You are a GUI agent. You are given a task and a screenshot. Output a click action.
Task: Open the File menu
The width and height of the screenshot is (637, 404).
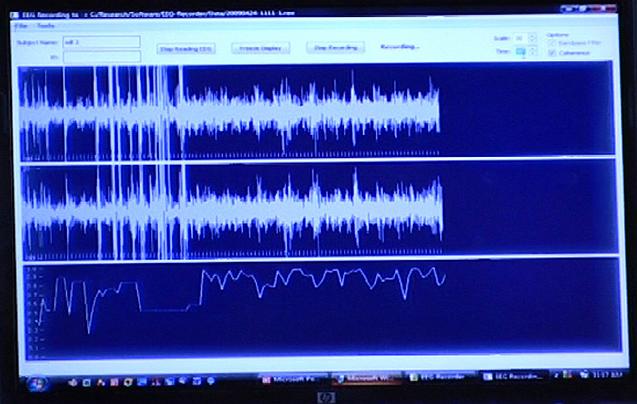(21, 26)
